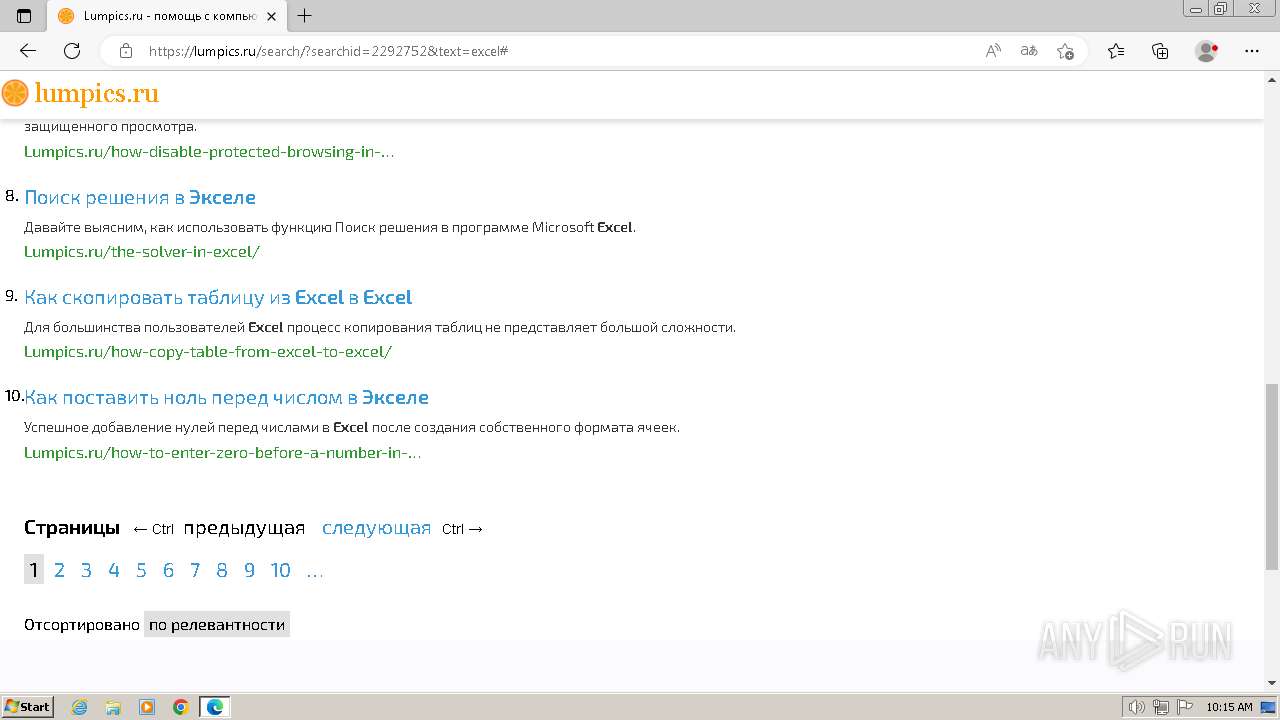Activate Read aloud icon
Viewport: 1280px width, 720px height.
coord(993,51)
